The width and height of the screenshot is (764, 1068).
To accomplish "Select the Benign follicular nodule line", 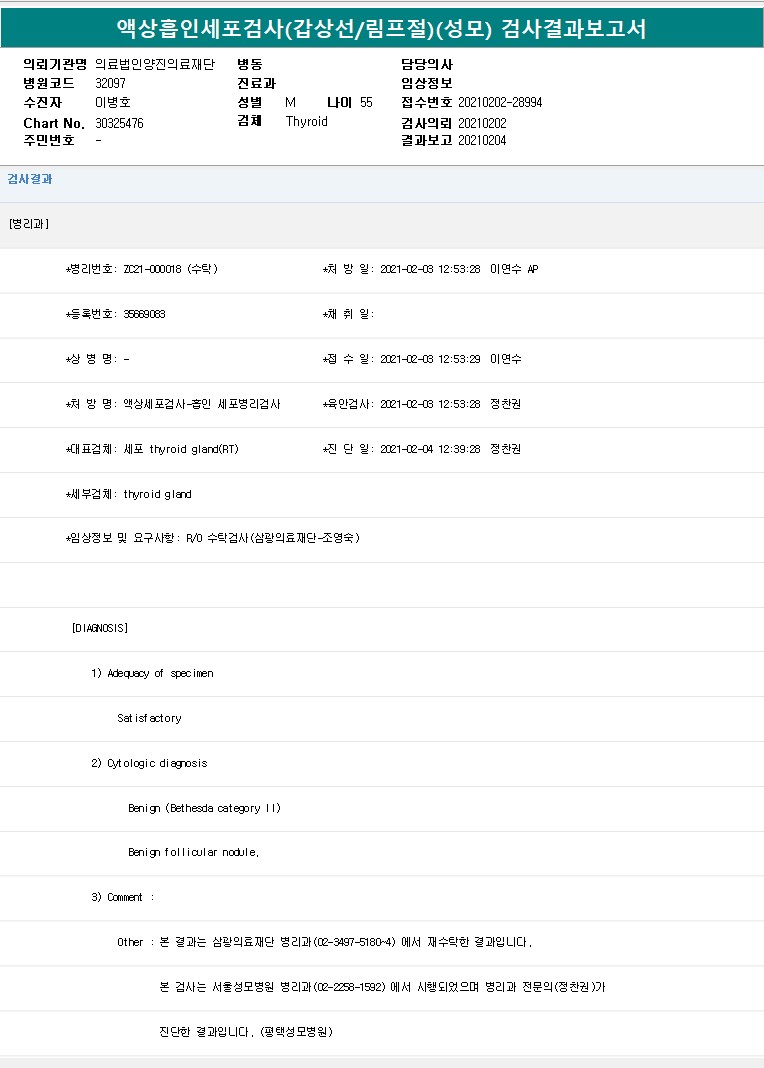I will pos(193,852).
